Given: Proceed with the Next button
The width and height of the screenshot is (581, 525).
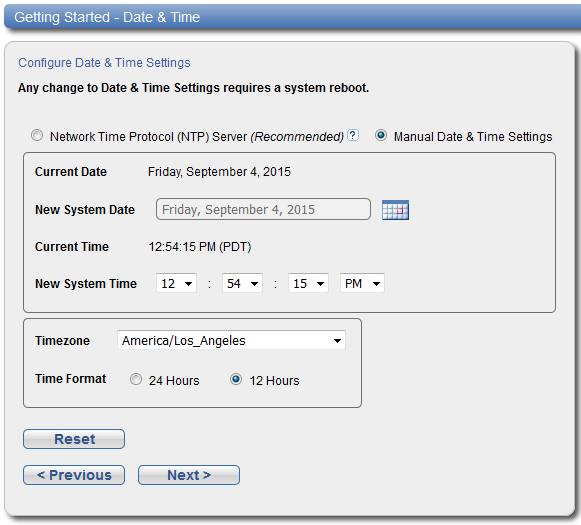Looking at the screenshot, I should coord(189,475).
